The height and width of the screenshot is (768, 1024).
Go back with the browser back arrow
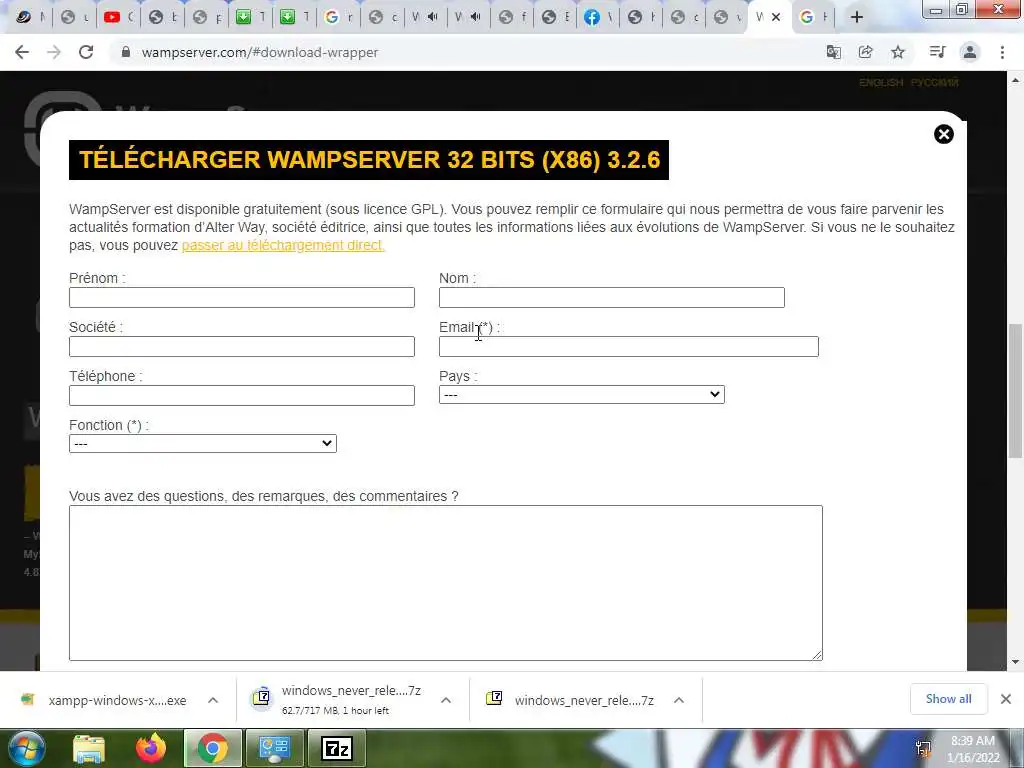[x=22, y=52]
